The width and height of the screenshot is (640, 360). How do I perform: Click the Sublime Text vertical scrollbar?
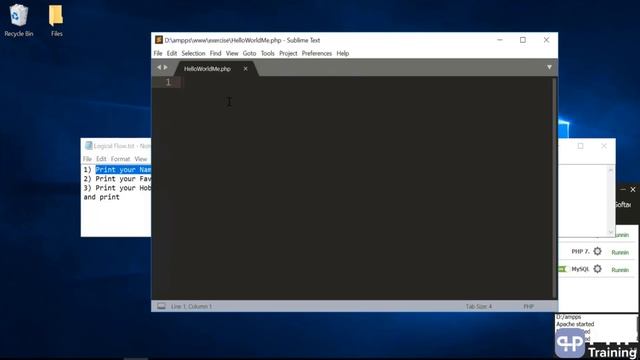pos(554,188)
